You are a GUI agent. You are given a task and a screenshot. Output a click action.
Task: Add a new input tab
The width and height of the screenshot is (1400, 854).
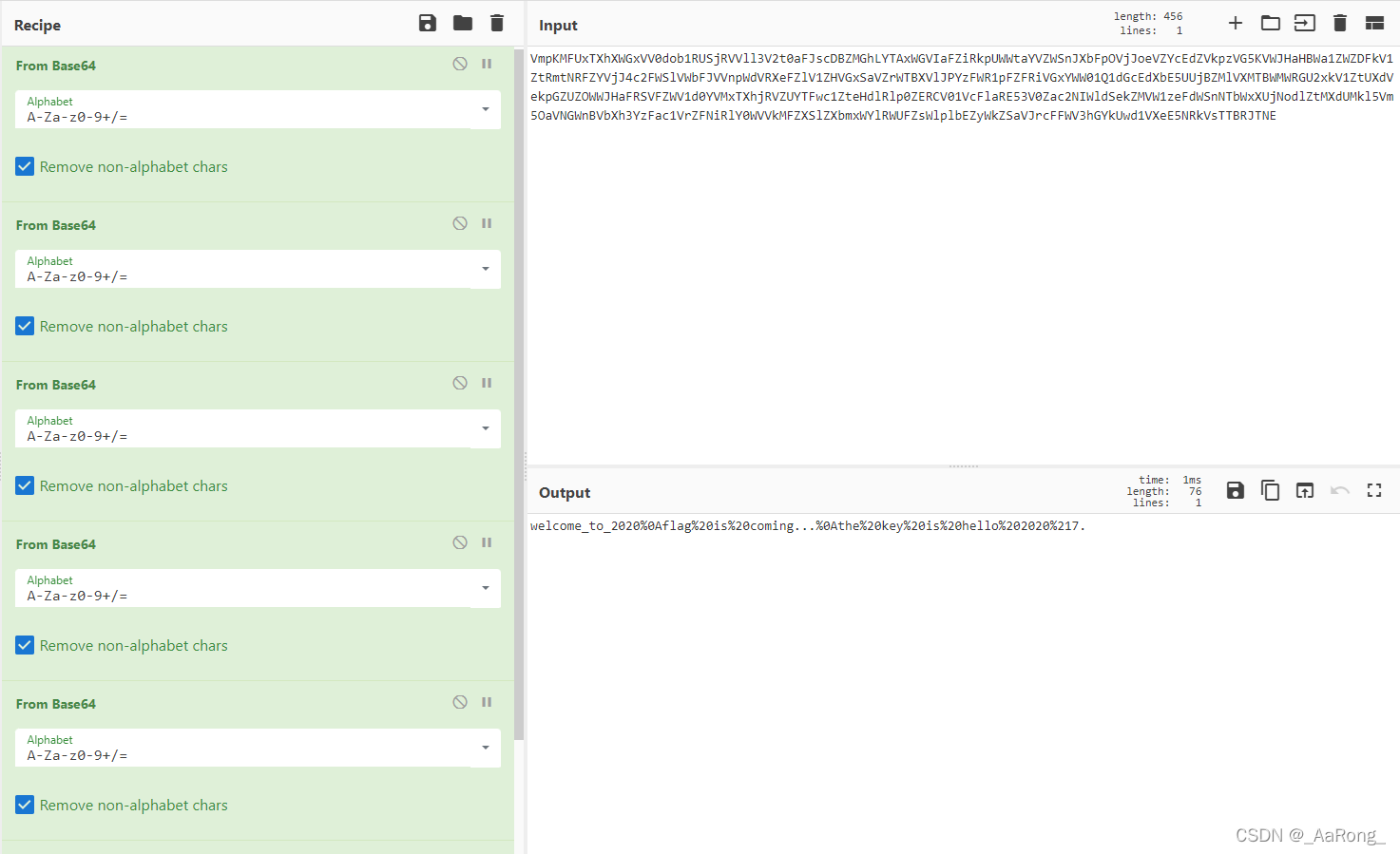tap(1236, 23)
